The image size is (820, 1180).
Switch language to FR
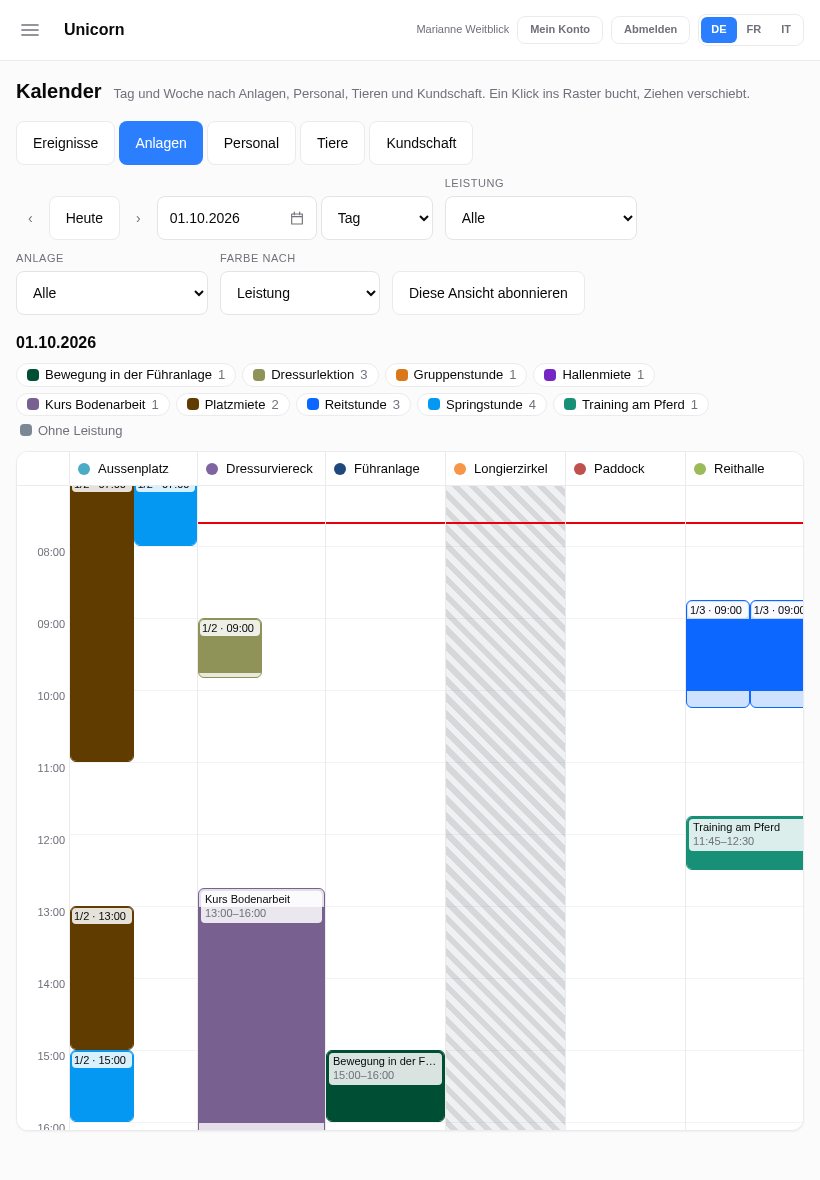click(753, 30)
